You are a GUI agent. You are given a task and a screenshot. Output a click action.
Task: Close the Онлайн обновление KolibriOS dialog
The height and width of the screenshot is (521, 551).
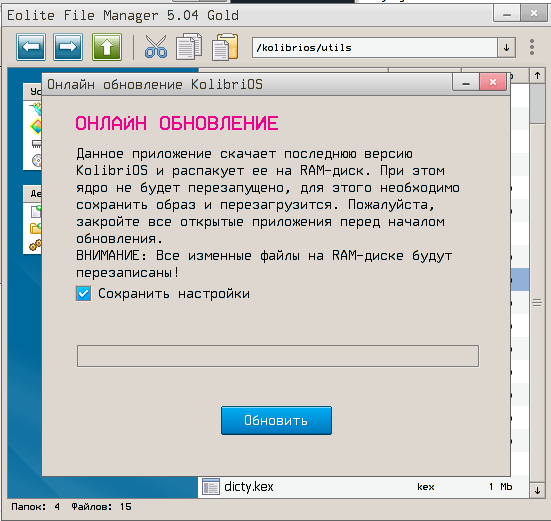point(493,83)
